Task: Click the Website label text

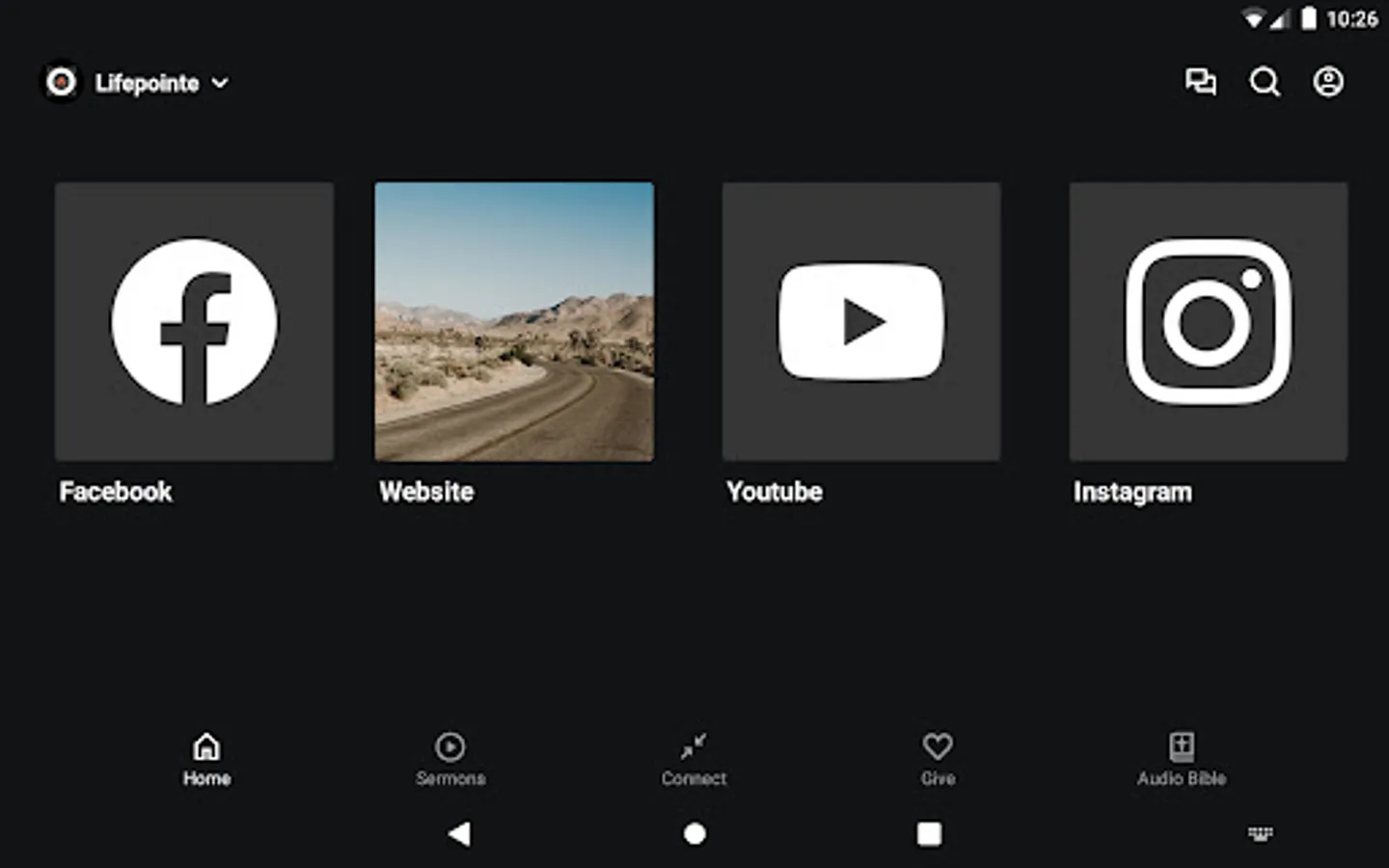Action: [426, 492]
